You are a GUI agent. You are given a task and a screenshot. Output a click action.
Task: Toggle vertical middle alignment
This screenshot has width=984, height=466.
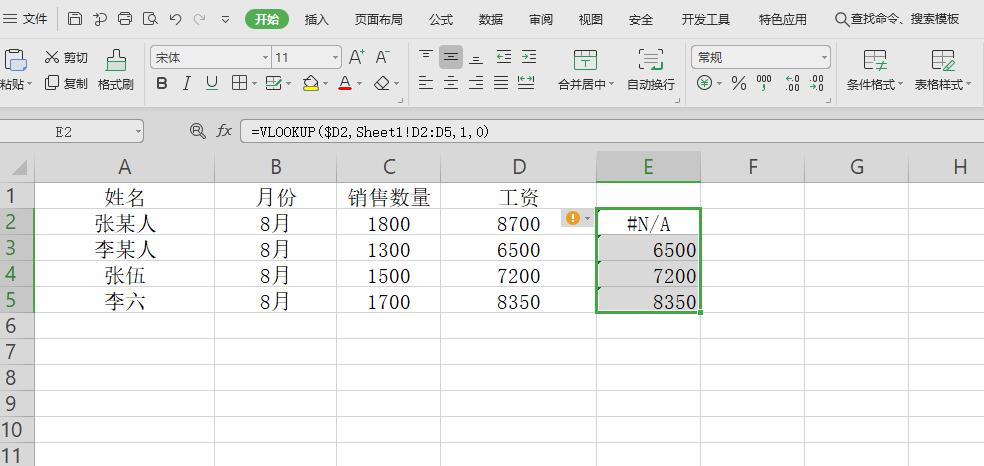pyautogui.click(x=451, y=58)
